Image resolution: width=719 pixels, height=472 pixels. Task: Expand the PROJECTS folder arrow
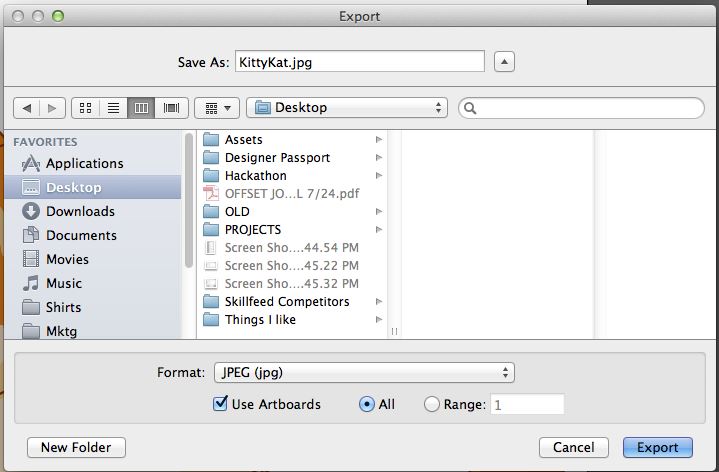379,229
